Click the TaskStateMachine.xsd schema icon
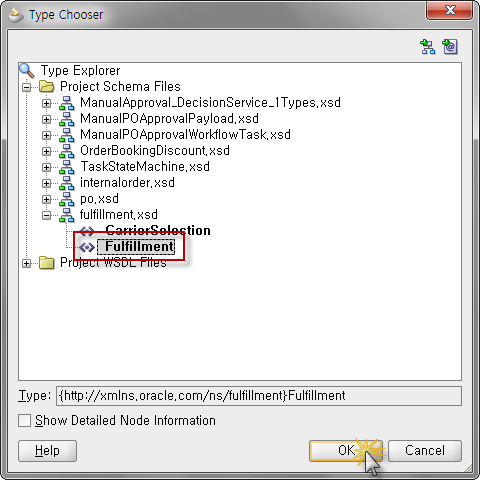480x480 pixels. [x=67, y=167]
